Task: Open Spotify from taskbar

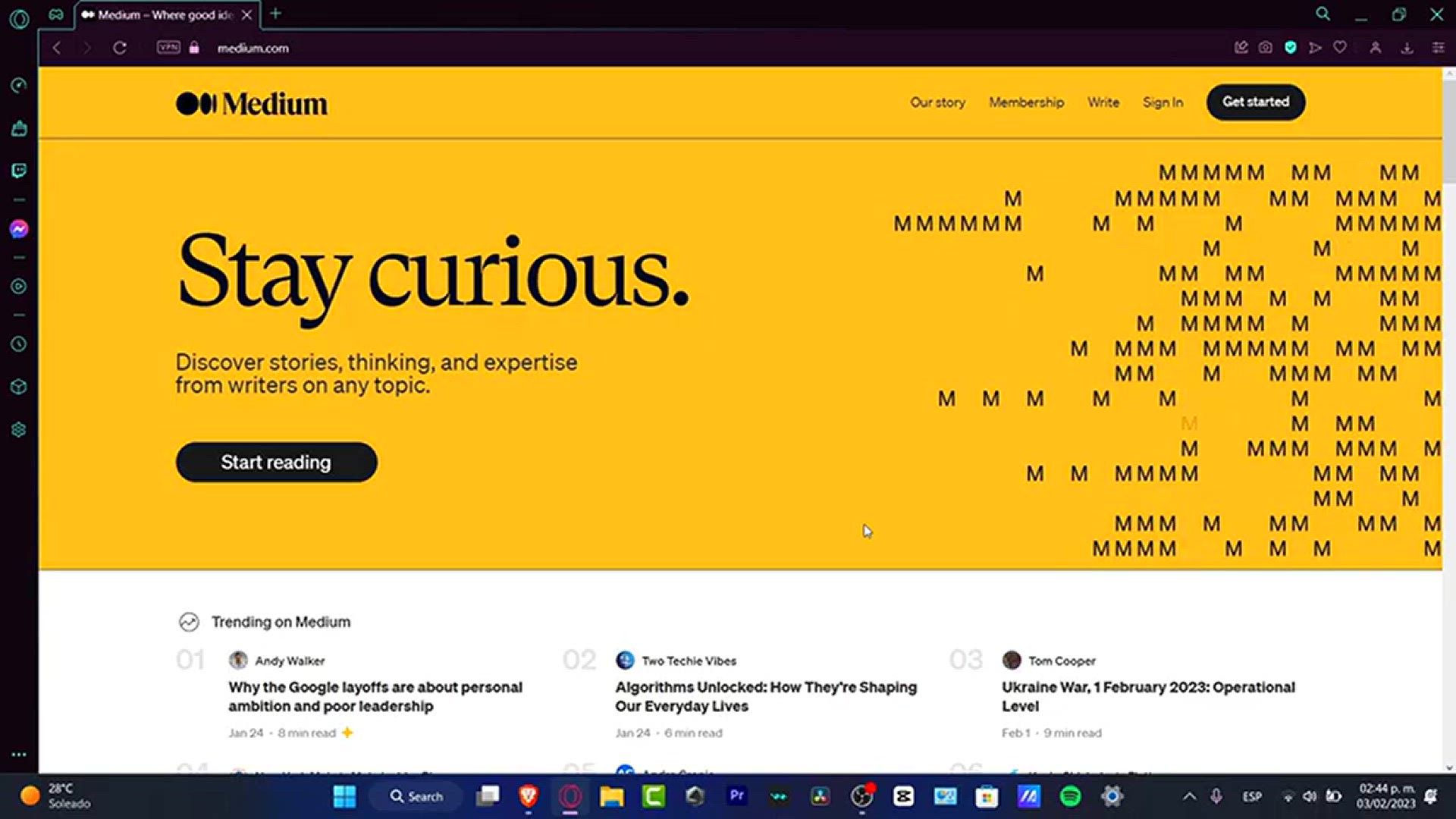Action: 1070,796
